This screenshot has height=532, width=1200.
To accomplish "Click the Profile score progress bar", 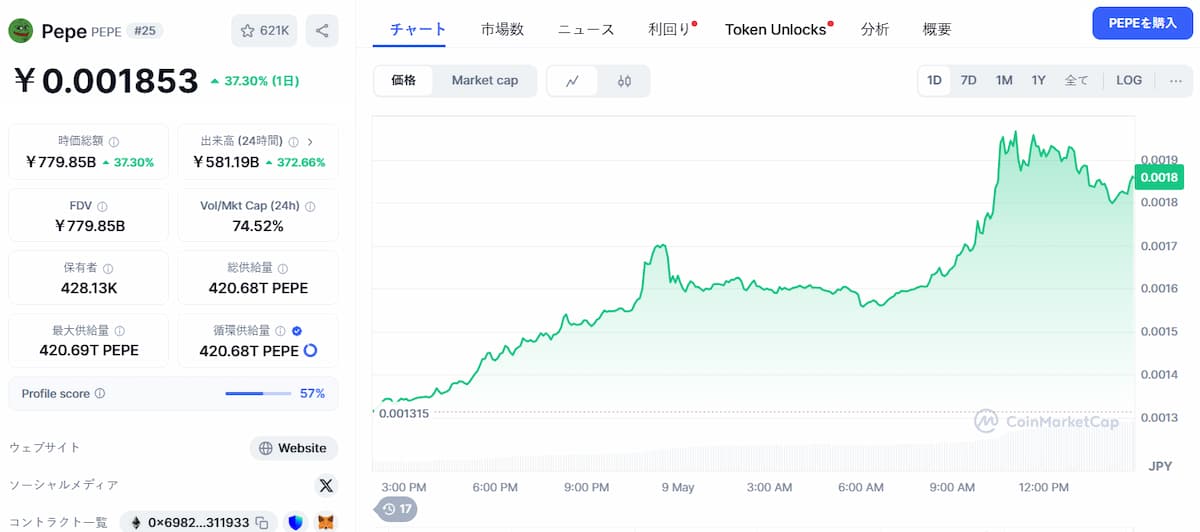I will coord(258,394).
